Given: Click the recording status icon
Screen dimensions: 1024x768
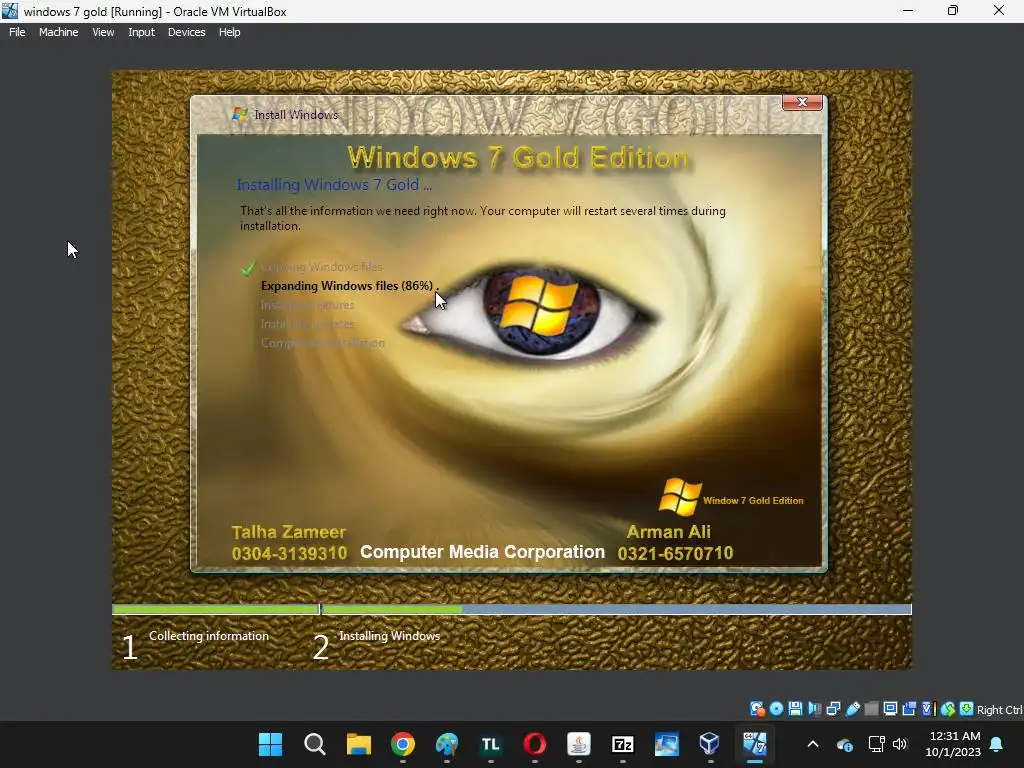Looking at the screenshot, I should tap(909, 709).
